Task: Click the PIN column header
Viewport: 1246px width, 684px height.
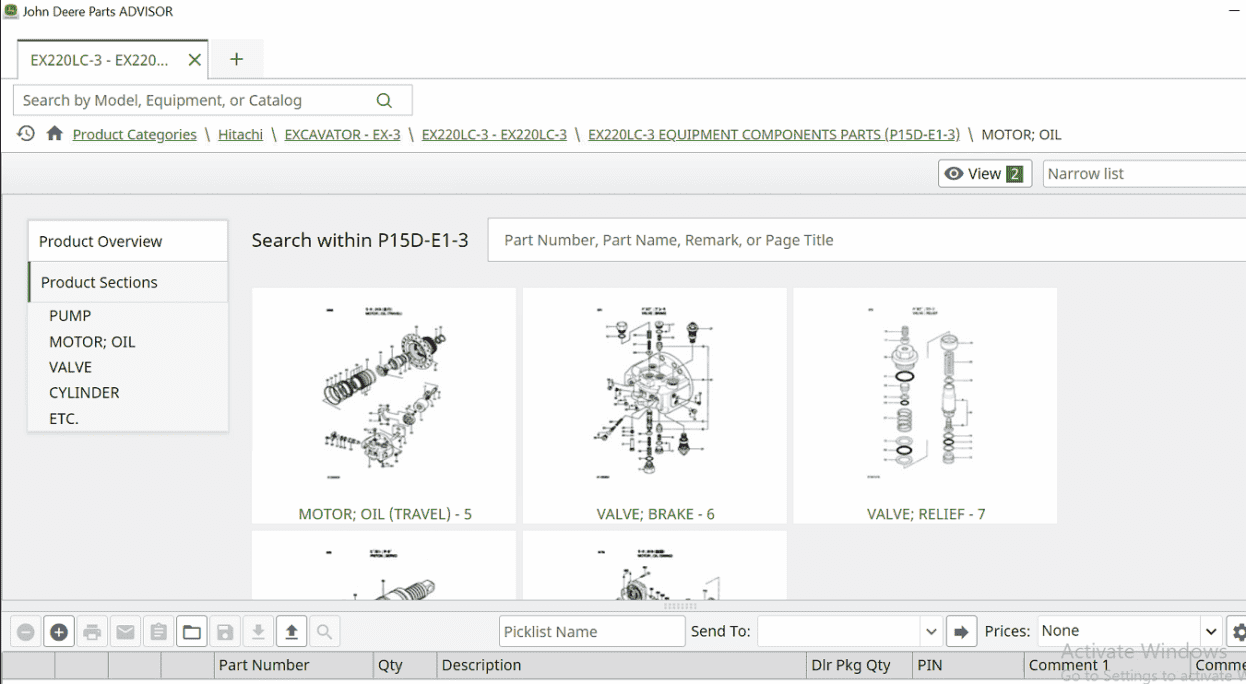Action: click(968, 665)
